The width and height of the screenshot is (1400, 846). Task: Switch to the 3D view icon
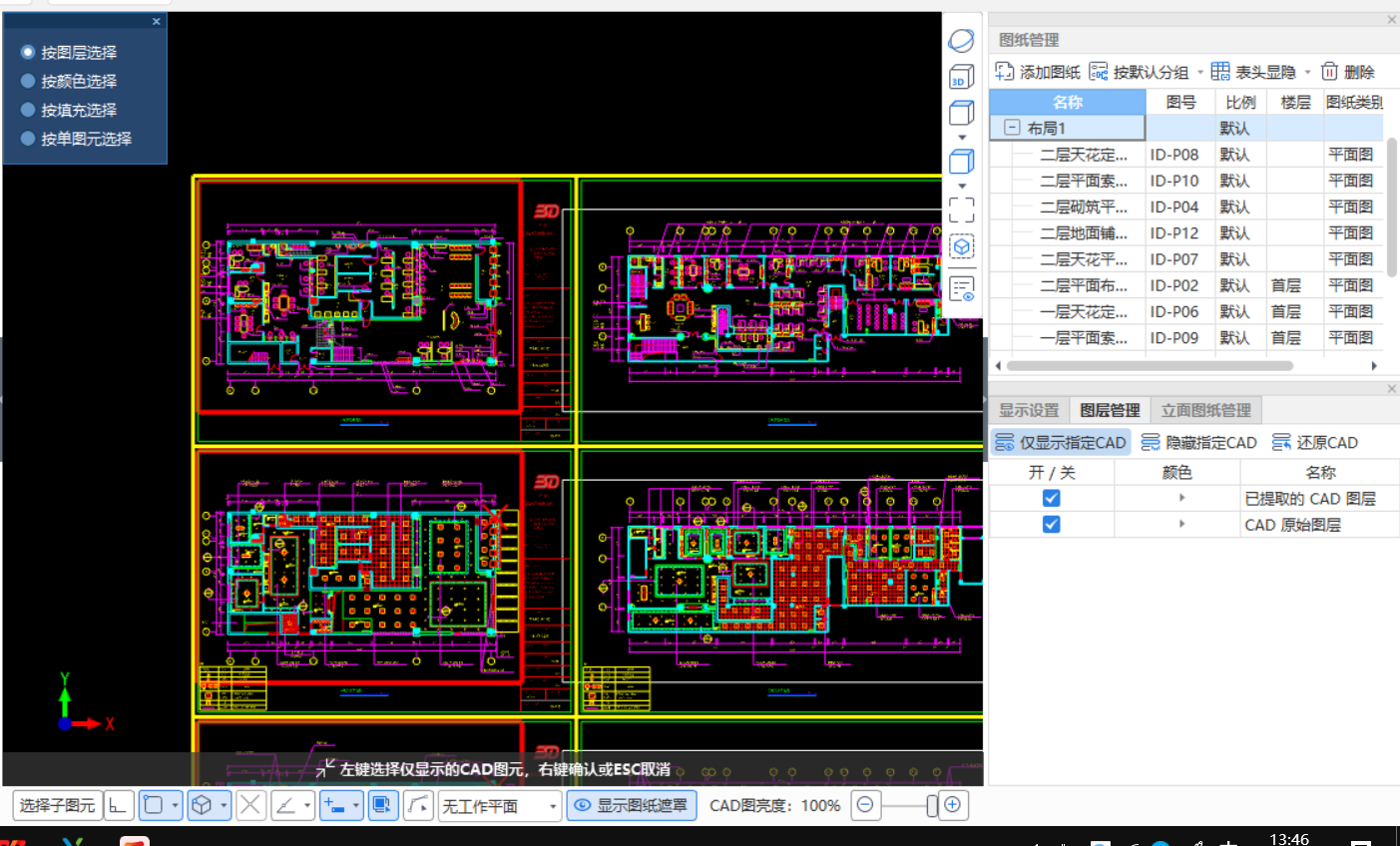coord(961,77)
